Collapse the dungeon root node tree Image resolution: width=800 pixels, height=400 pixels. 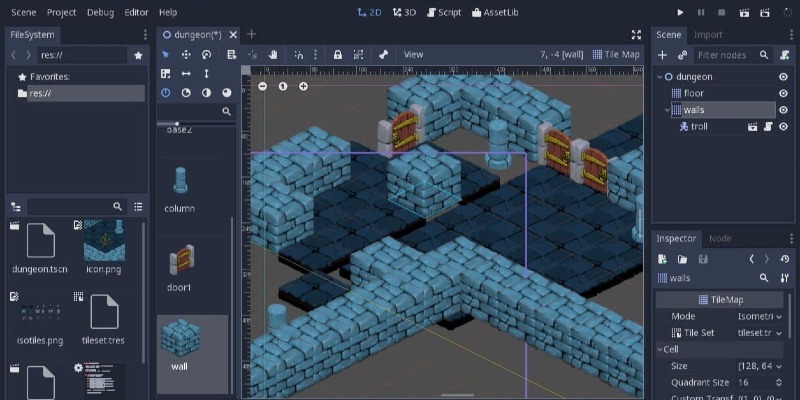(661, 77)
